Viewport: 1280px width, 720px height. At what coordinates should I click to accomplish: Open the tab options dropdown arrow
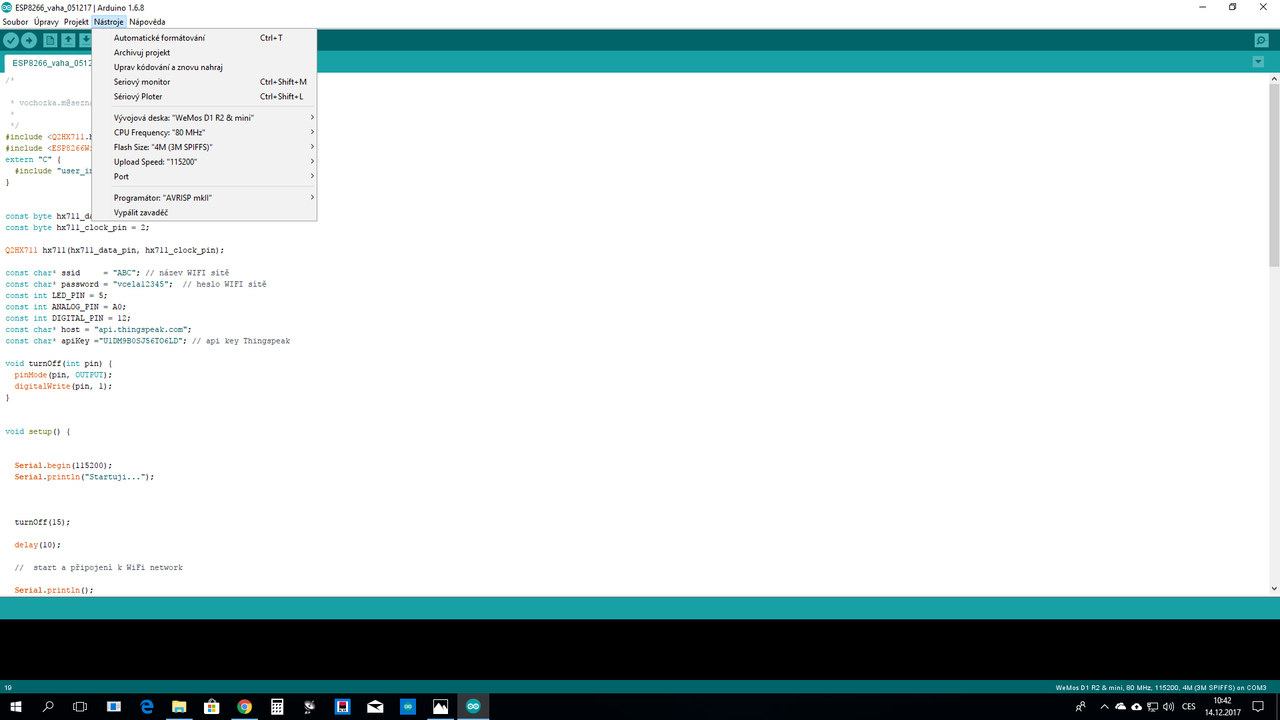pyautogui.click(x=1258, y=62)
